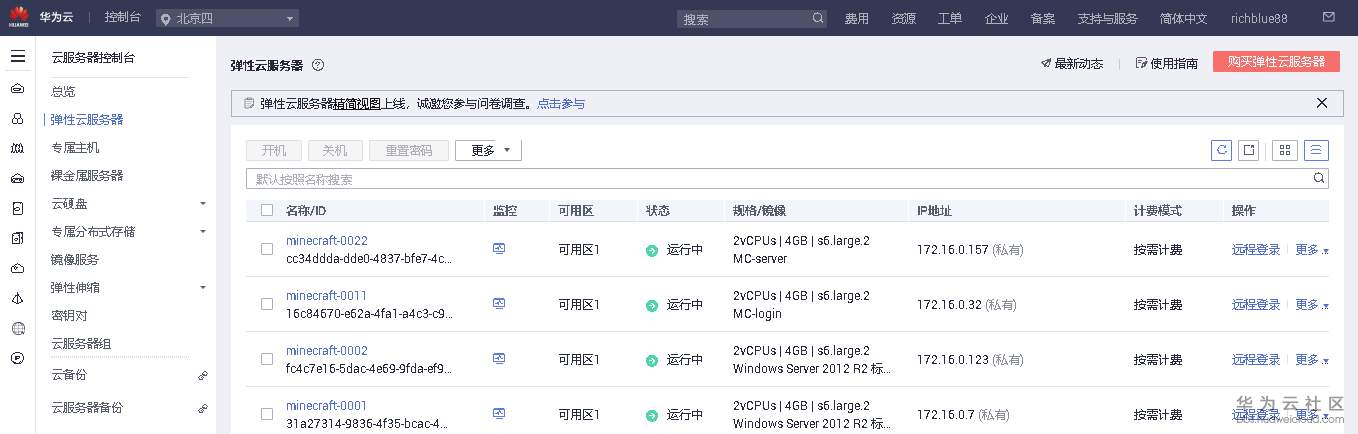The width and height of the screenshot is (1358, 434).
Task: Open monitoring for minecraft-0011
Action: click(x=499, y=303)
